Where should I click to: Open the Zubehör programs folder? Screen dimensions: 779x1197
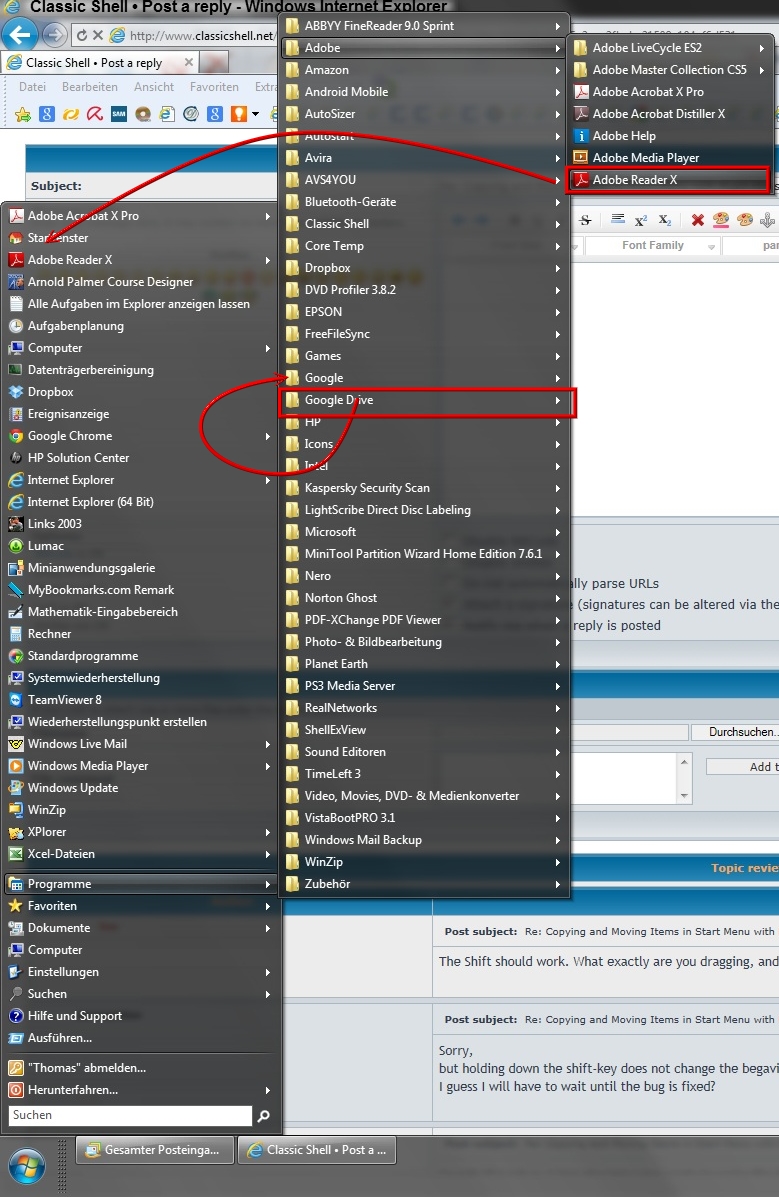click(426, 884)
